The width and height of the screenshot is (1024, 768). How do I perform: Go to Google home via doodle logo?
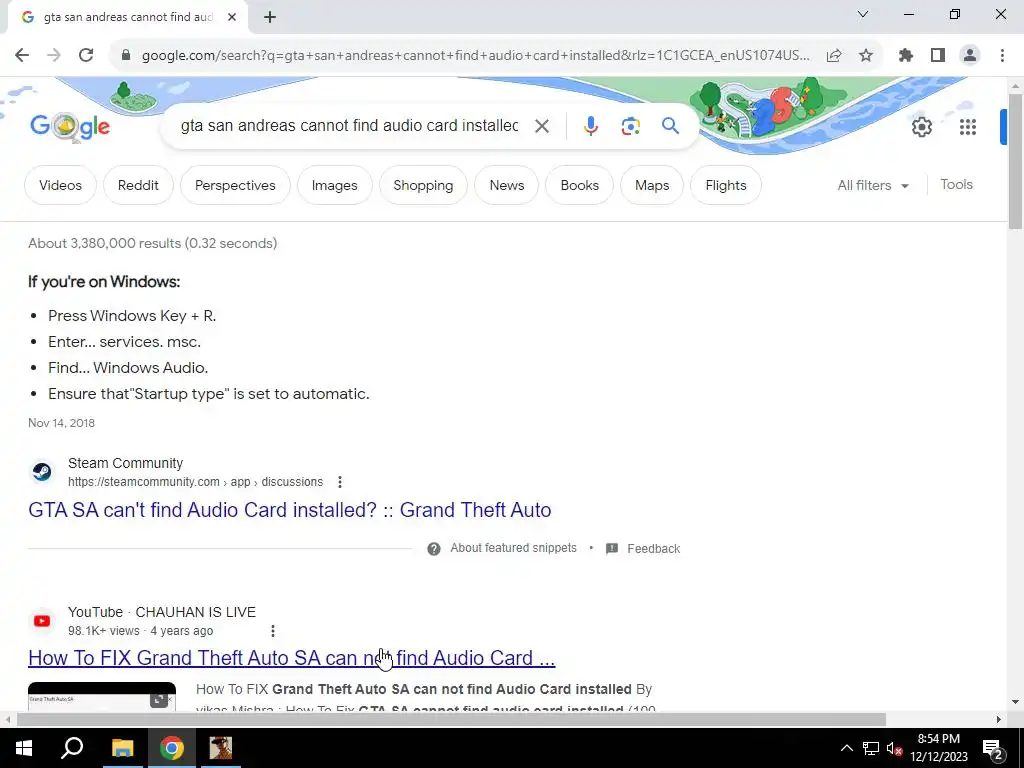tap(70, 127)
